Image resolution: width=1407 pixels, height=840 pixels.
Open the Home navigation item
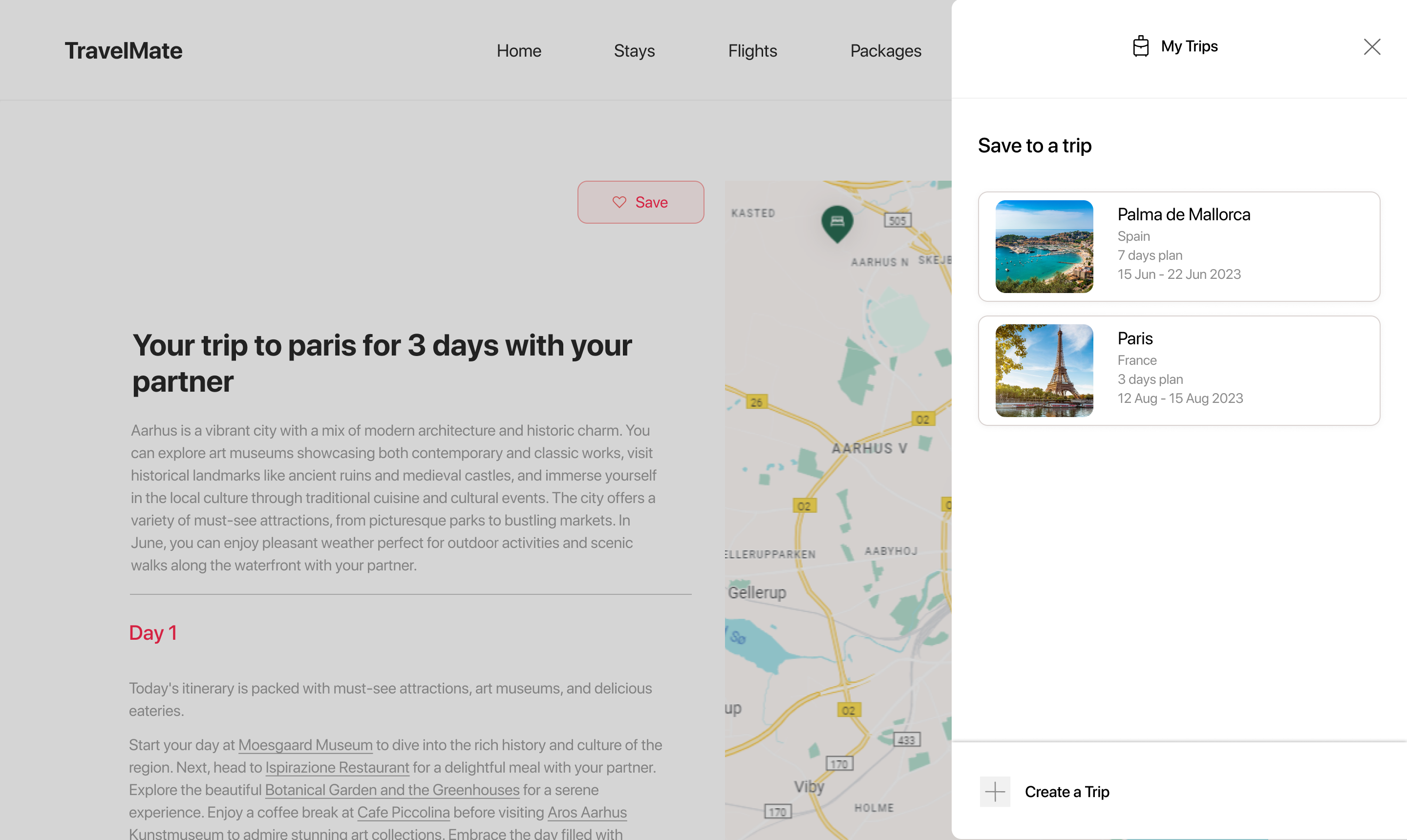(519, 51)
